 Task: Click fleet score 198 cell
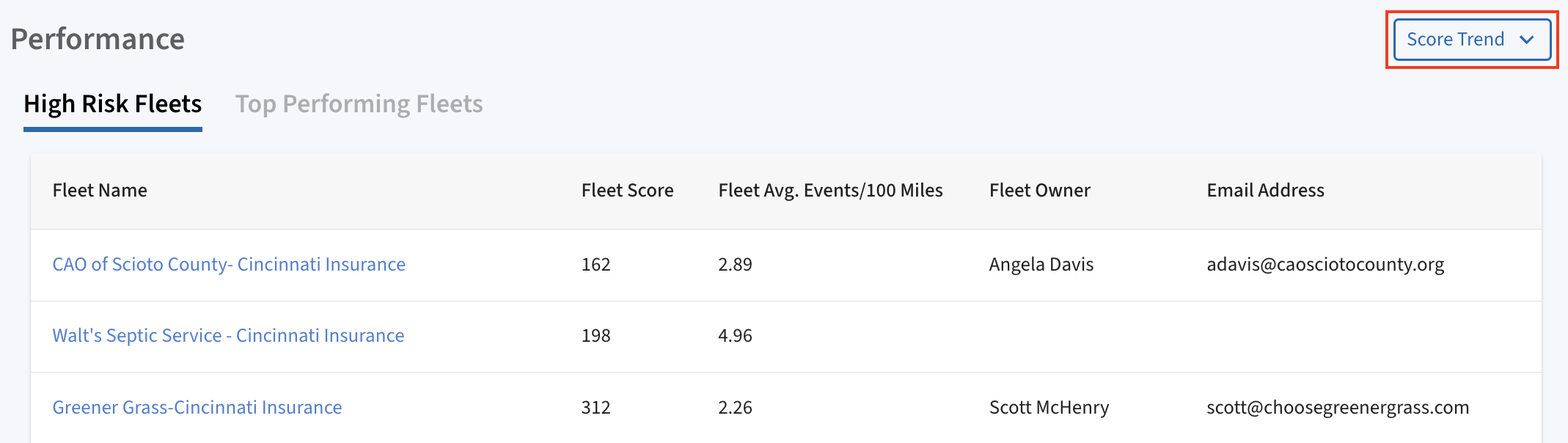596,335
